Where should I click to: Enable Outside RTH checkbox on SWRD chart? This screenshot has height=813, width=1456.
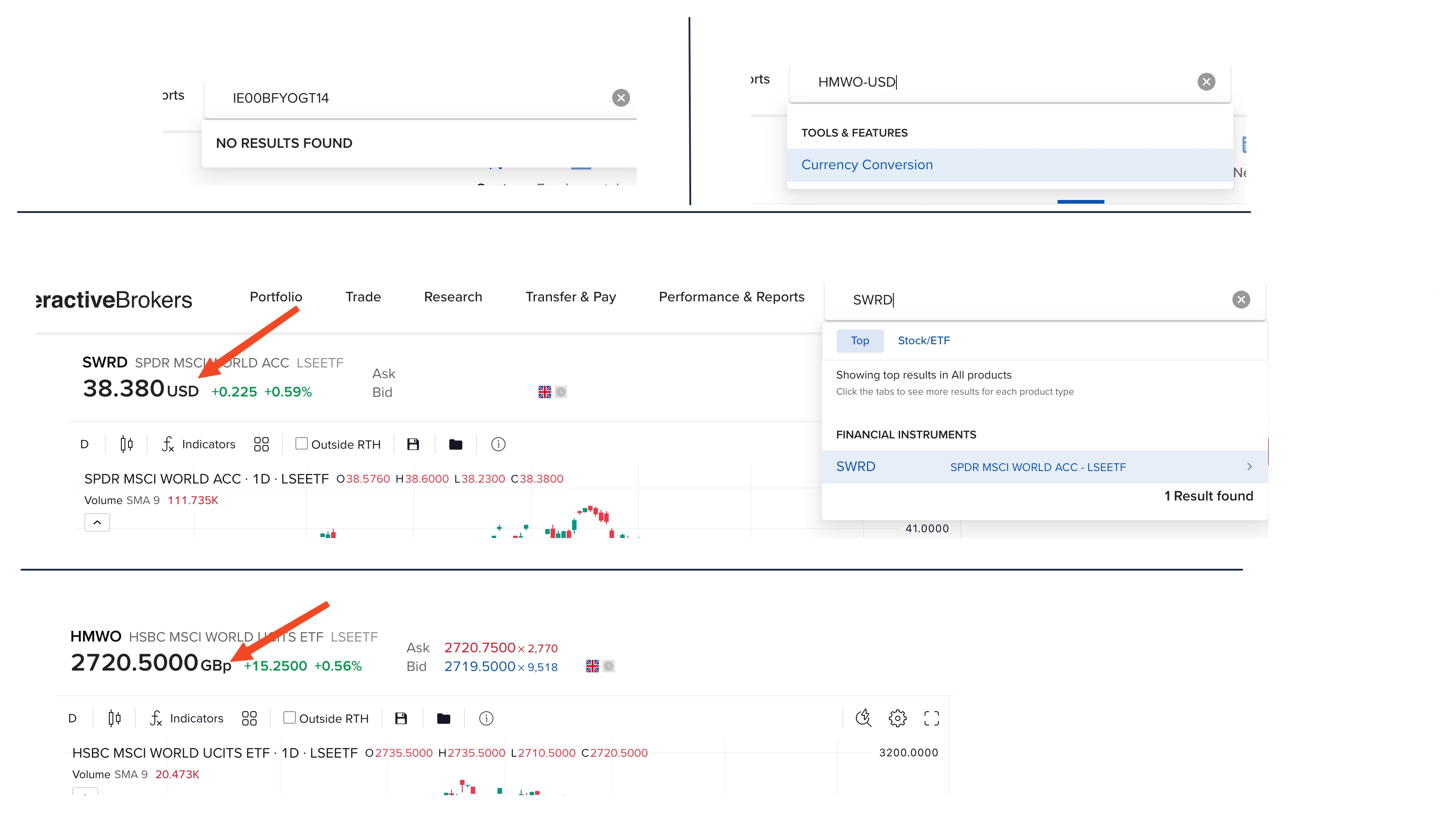pos(302,444)
